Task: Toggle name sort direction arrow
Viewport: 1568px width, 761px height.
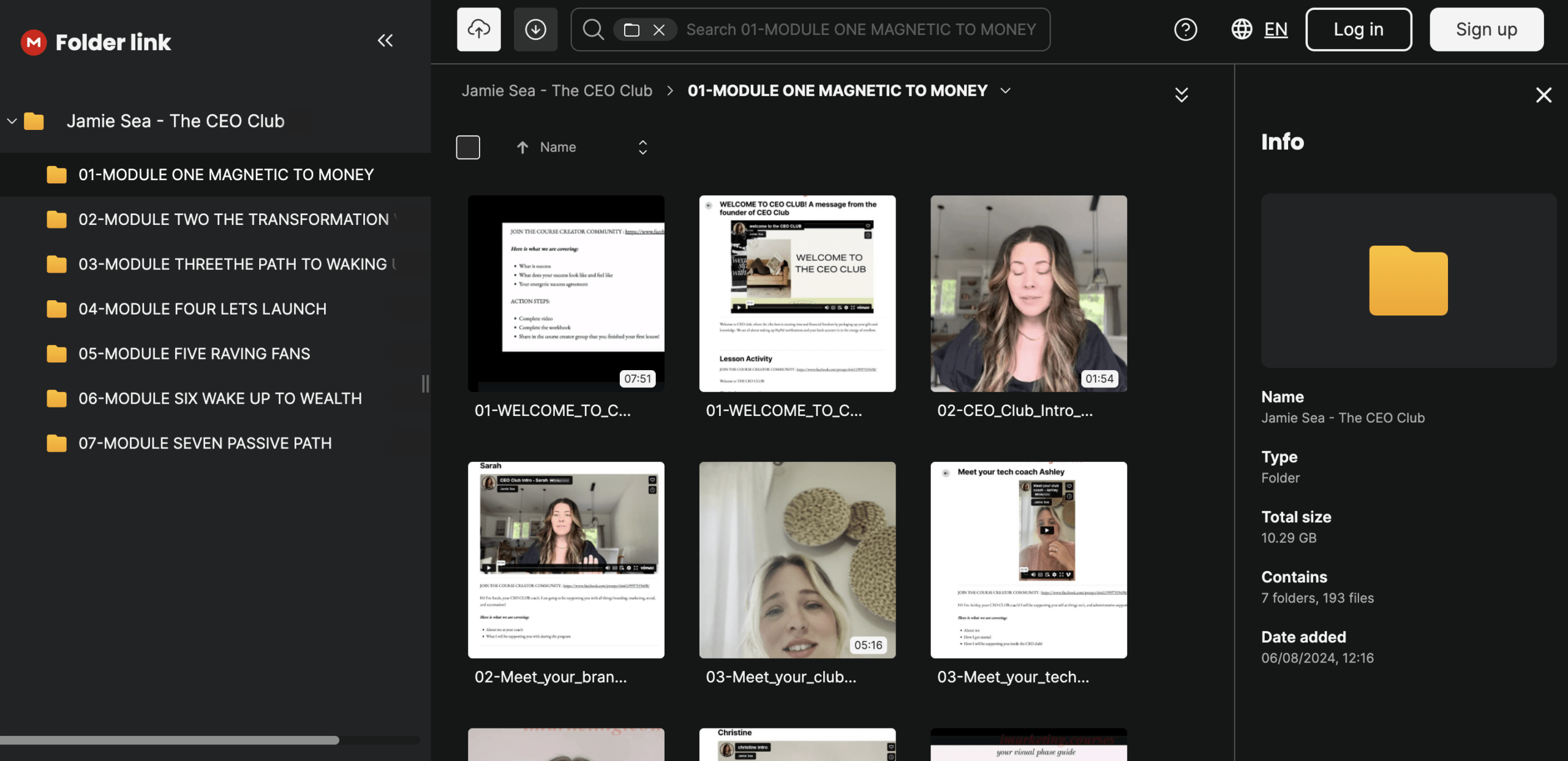Action: [522, 147]
